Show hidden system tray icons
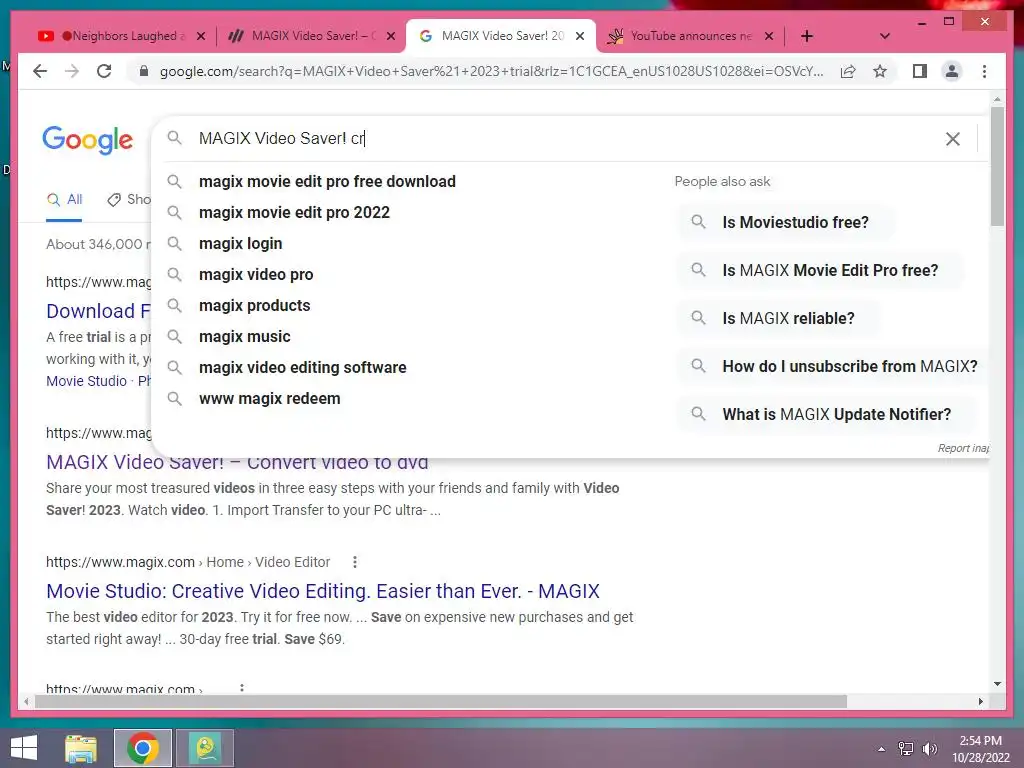 coord(882,749)
